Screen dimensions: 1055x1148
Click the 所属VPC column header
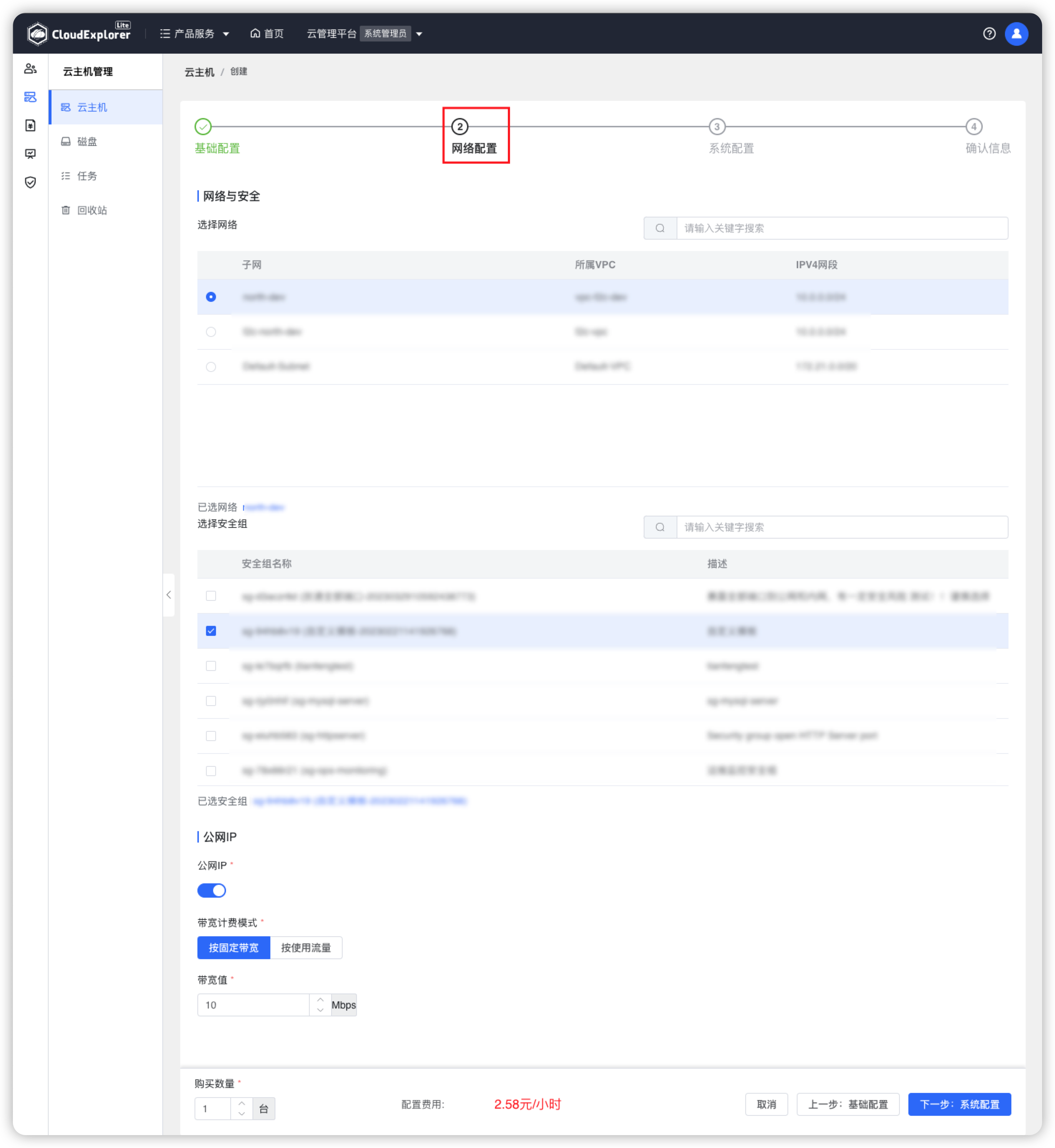coord(595,265)
